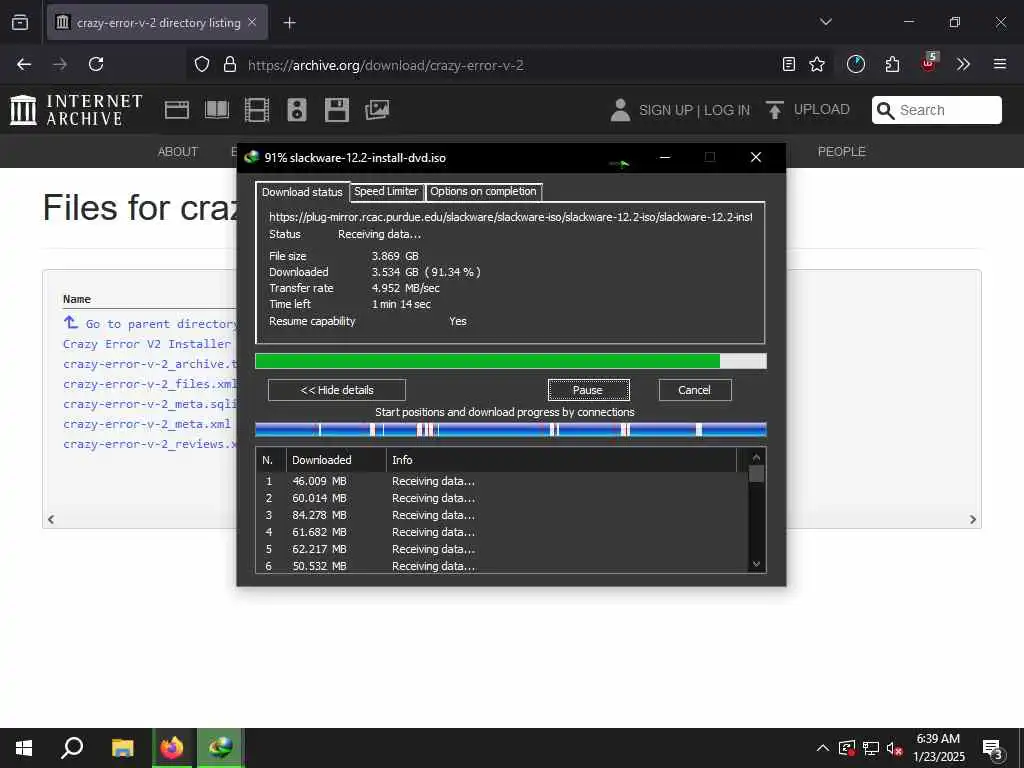The width and height of the screenshot is (1024, 768).
Task: Close the directory listing browser tab
Action: [252, 22]
